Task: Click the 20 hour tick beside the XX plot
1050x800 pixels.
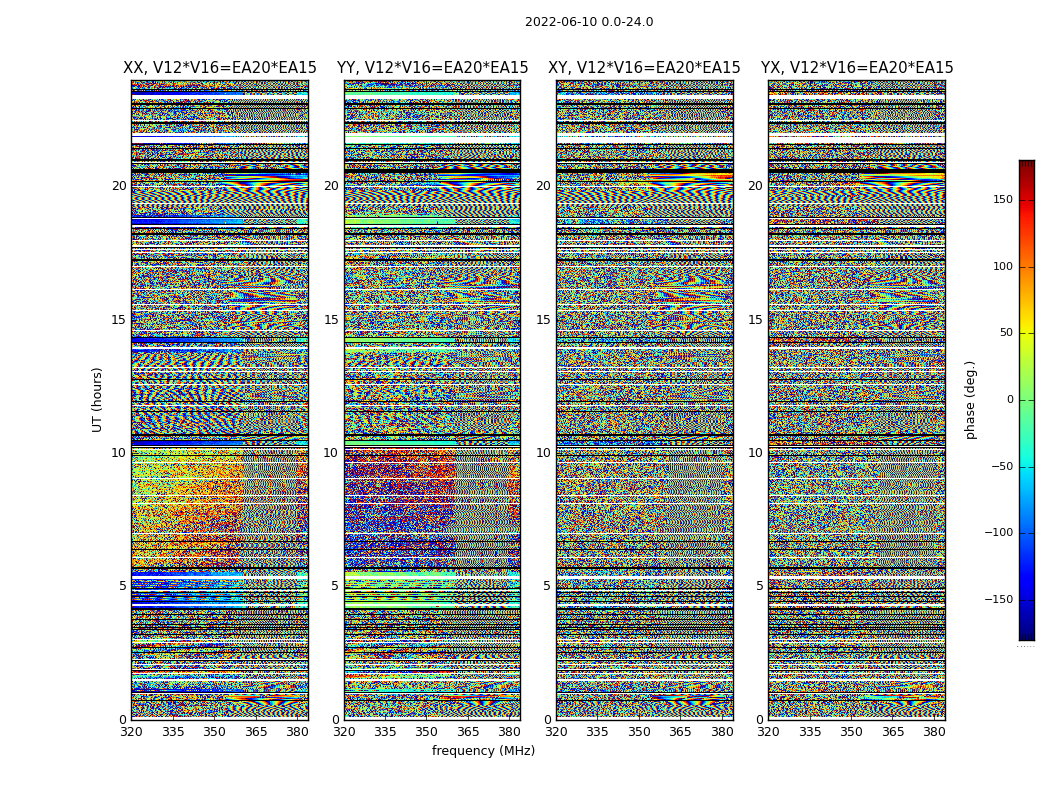Action: [x=119, y=185]
